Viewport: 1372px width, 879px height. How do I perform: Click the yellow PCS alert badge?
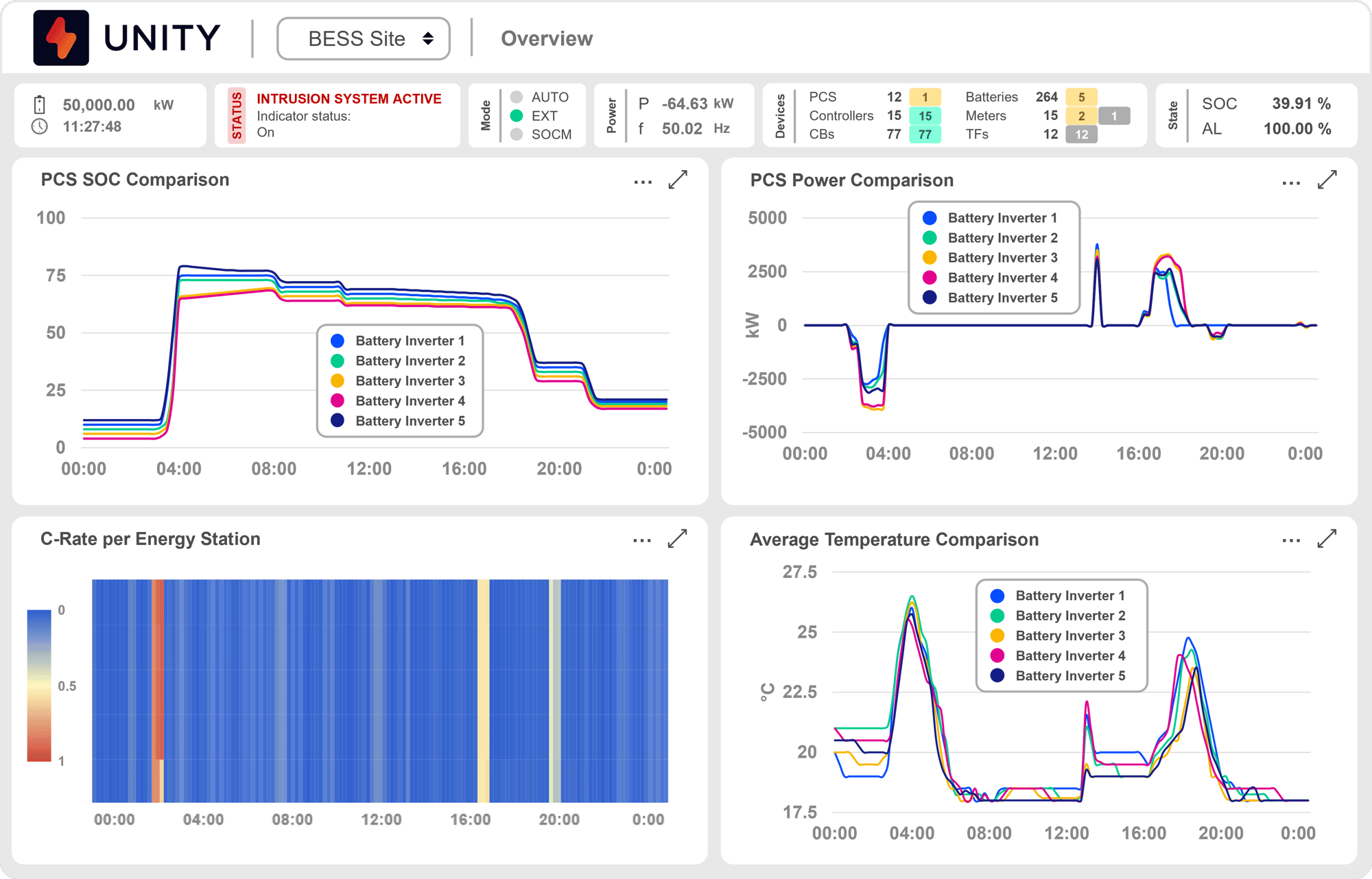(x=924, y=97)
